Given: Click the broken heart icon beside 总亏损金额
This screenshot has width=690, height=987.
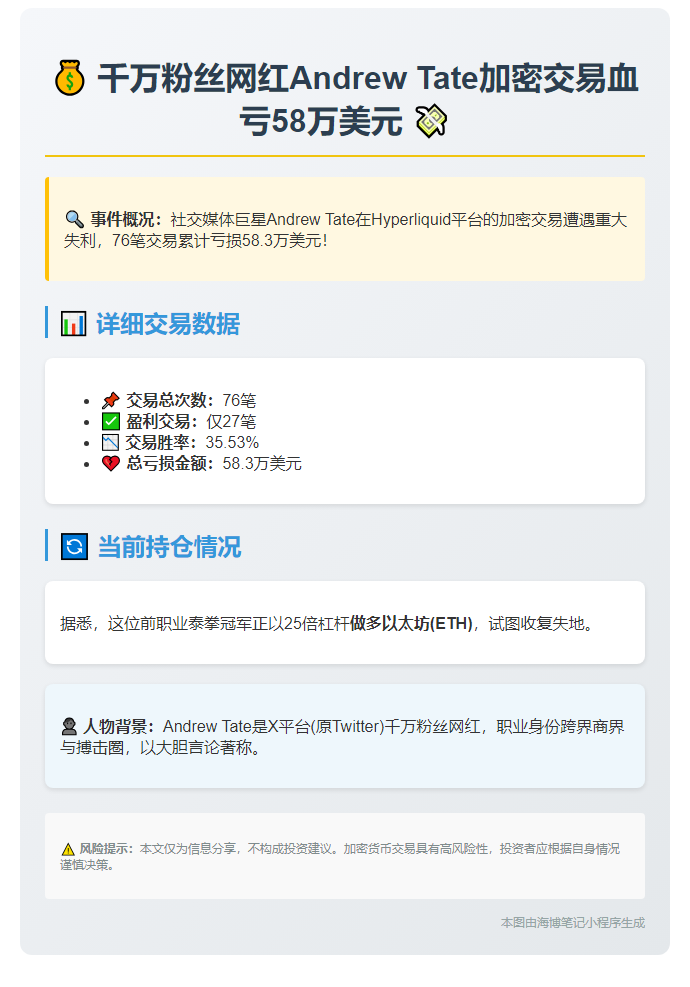Looking at the screenshot, I should 111,464.
